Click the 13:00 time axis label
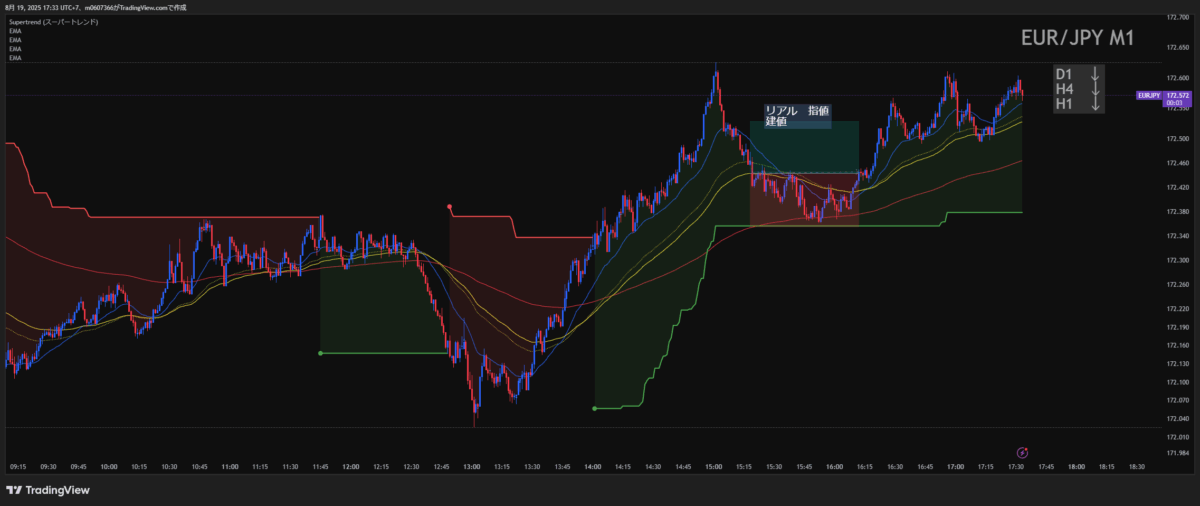1200x506 pixels. pos(472,466)
